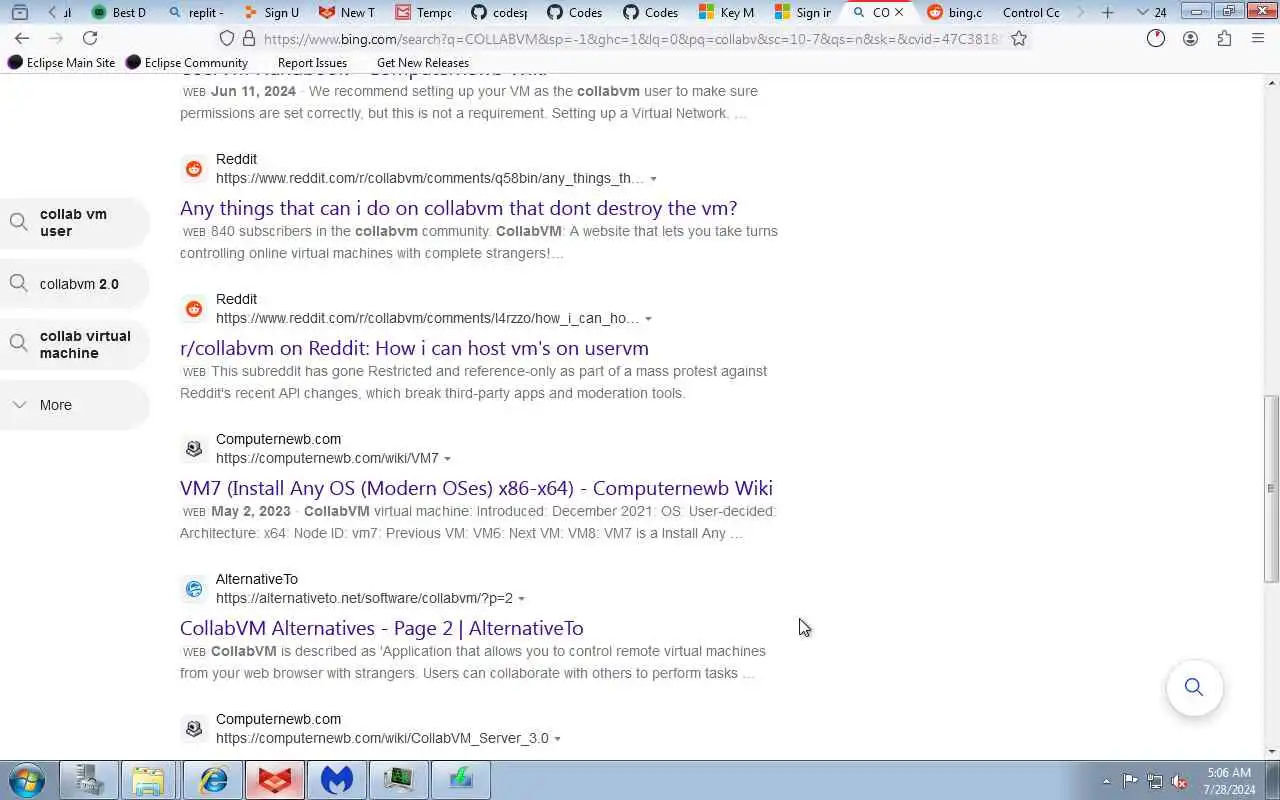Expand the first Reddit result URL dropdown arrow
The image size is (1280, 800).
tap(654, 179)
